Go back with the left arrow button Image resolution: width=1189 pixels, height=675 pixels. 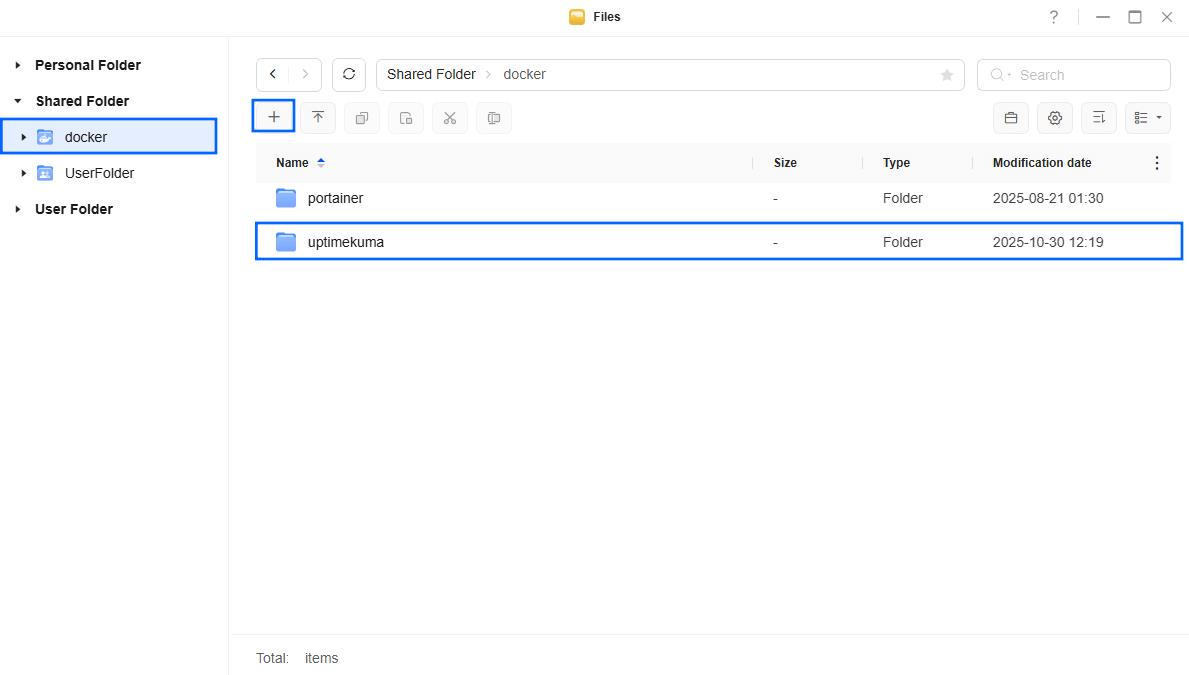click(x=273, y=75)
